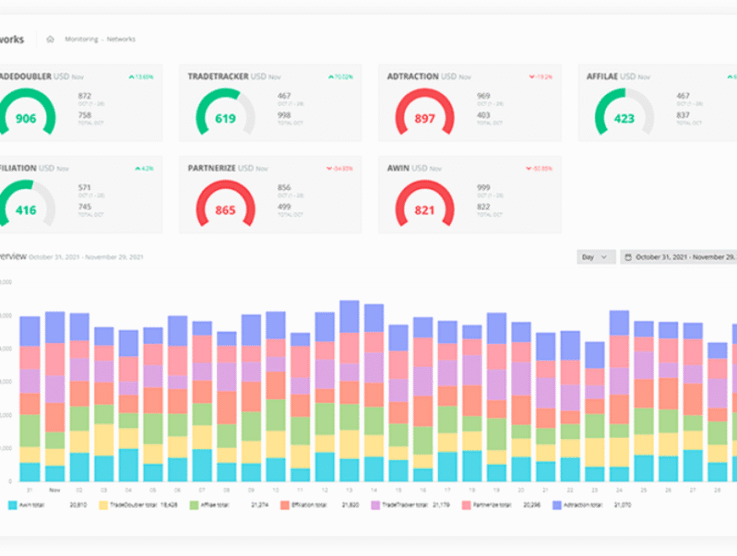Screen dimensions: 737x556
Task: Click the 969 Oct value in Adtraction card
Action: point(484,96)
